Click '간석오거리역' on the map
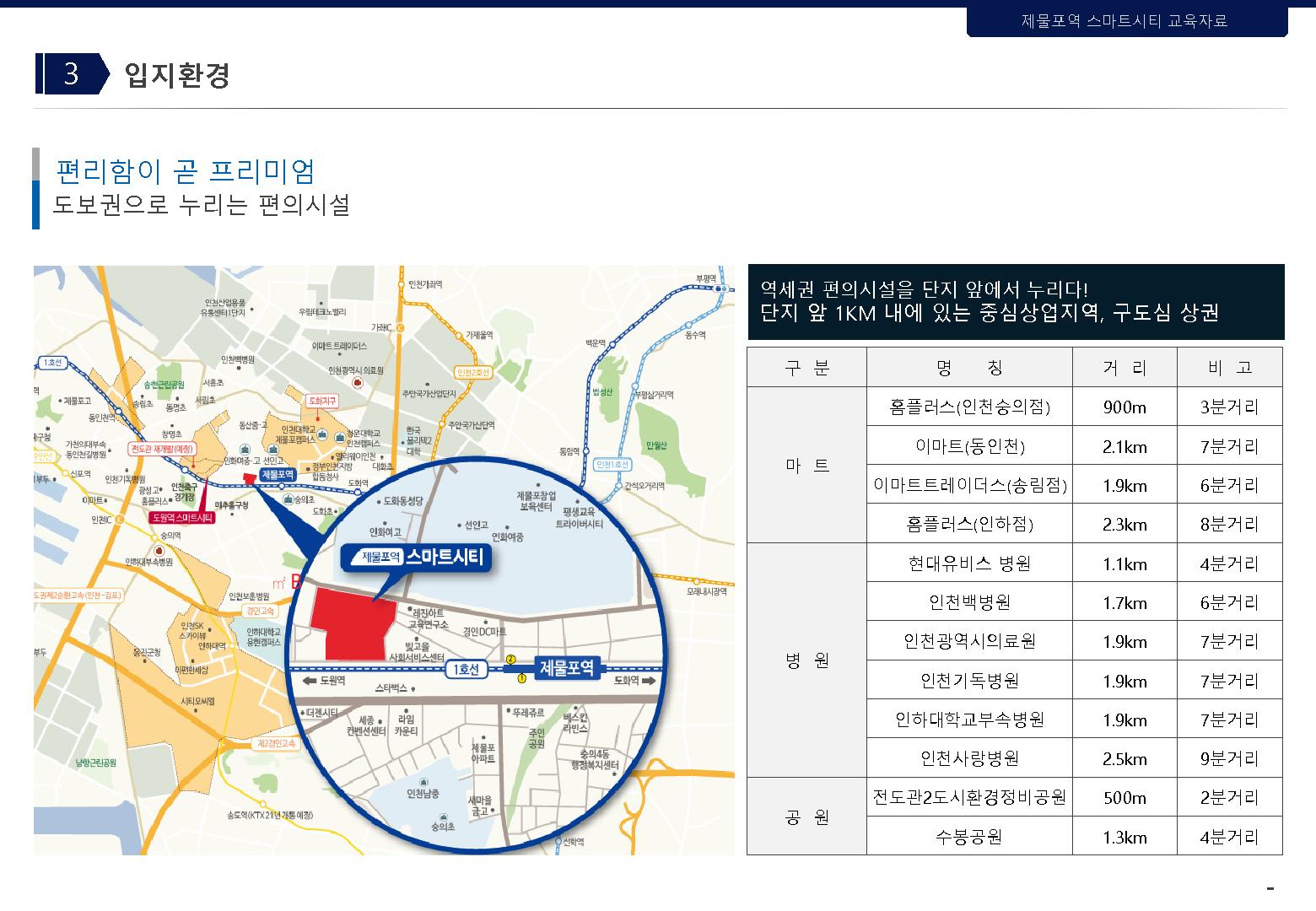 click(x=645, y=486)
